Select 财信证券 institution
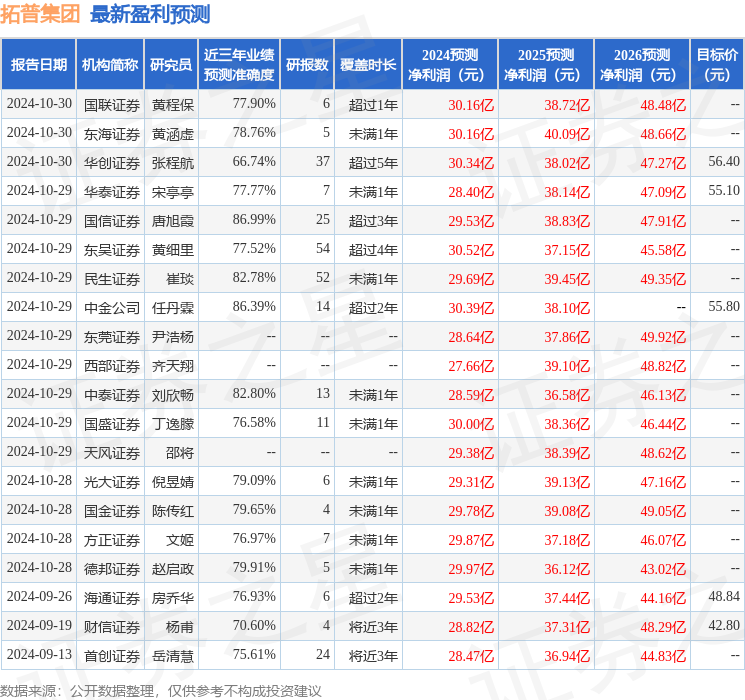 click(112, 627)
